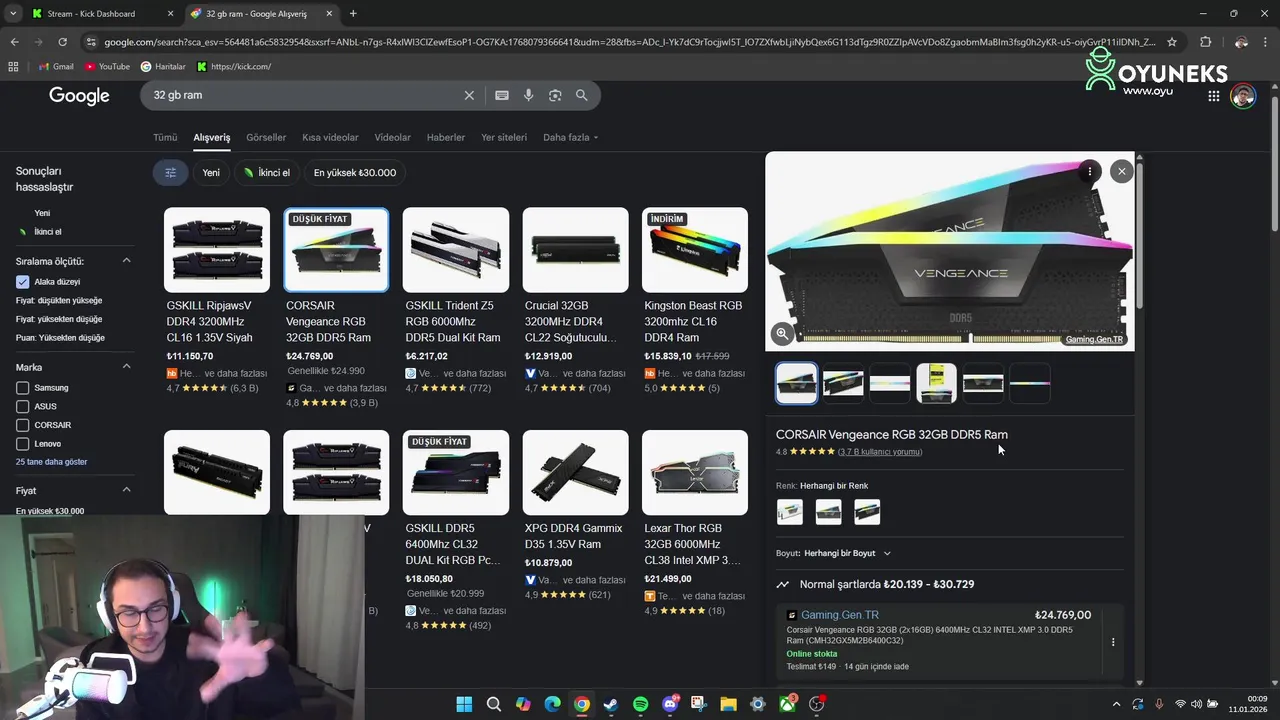Screen dimensions: 1280x720
Task: Open the three-dot menu on product image
Action: point(1090,171)
